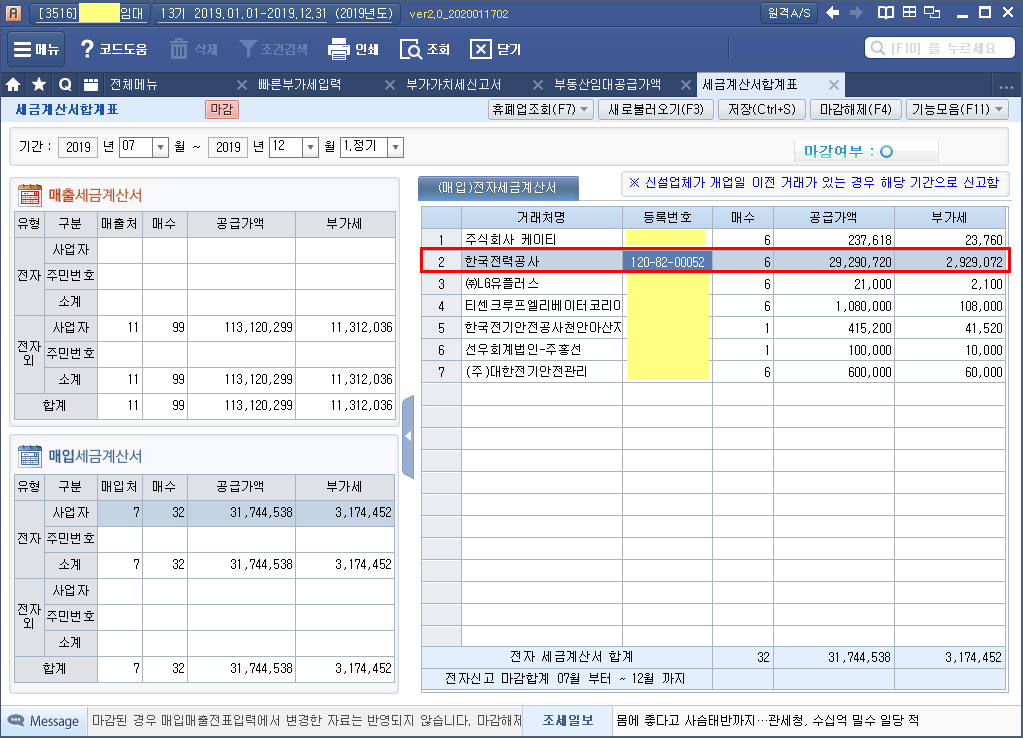Click the 원격A/S remote support button

pos(789,13)
